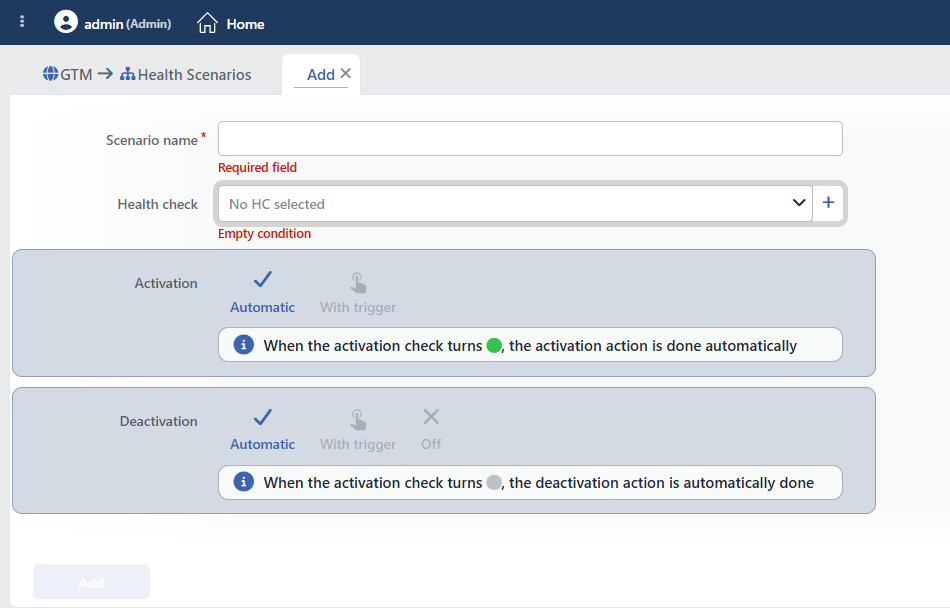Select With trigger under Deactivation

click(x=357, y=430)
